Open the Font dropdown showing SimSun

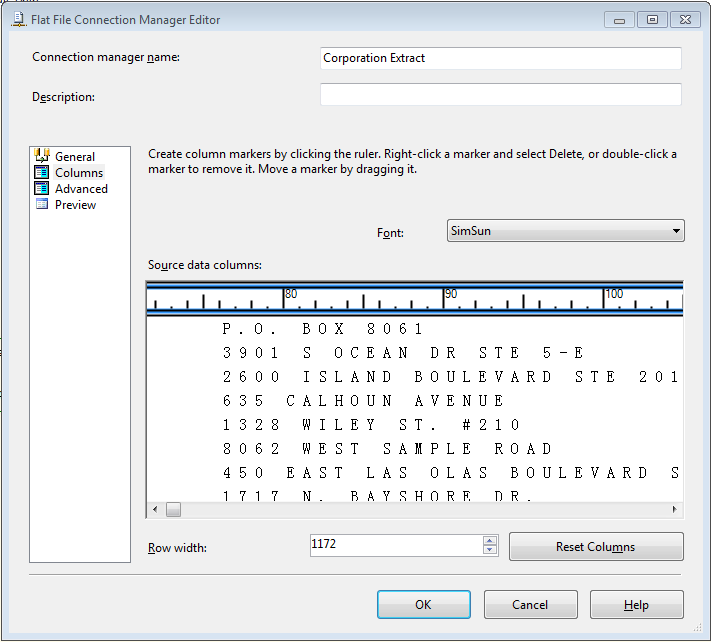click(565, 231)
